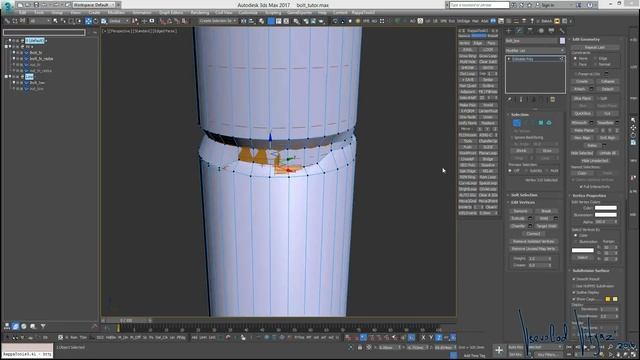This screenshot has width=640, height=360.
Task: Click the Mirror tool icon
Action: [x=244, y=21]
